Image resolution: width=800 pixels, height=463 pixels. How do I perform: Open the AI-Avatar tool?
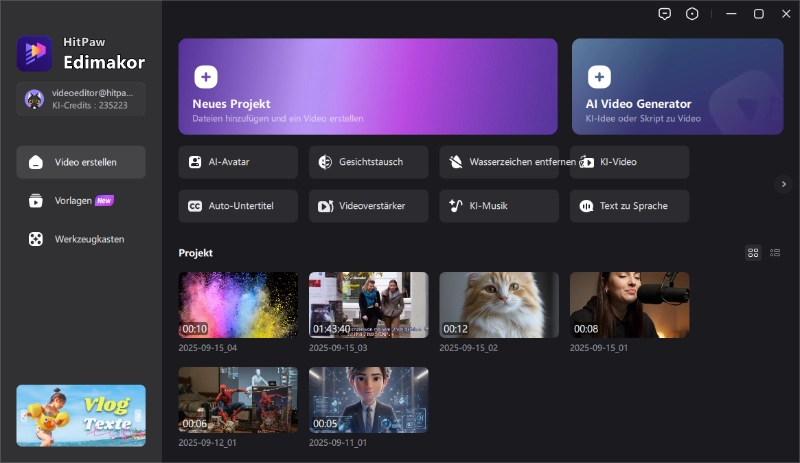click(238, 162)
